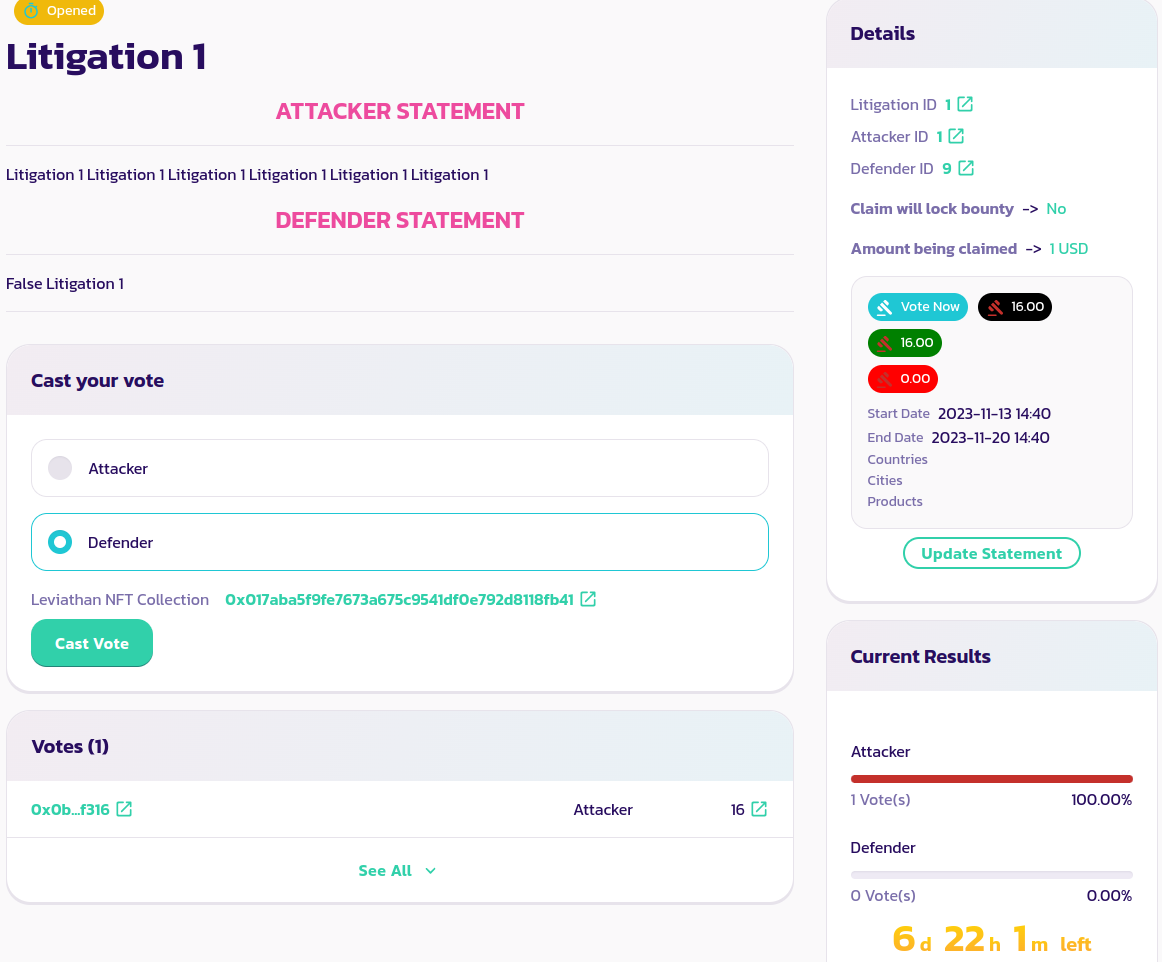Open voter address 0x0b...f316 link
The image size is (1162, 962).
[x=70, y=810]
